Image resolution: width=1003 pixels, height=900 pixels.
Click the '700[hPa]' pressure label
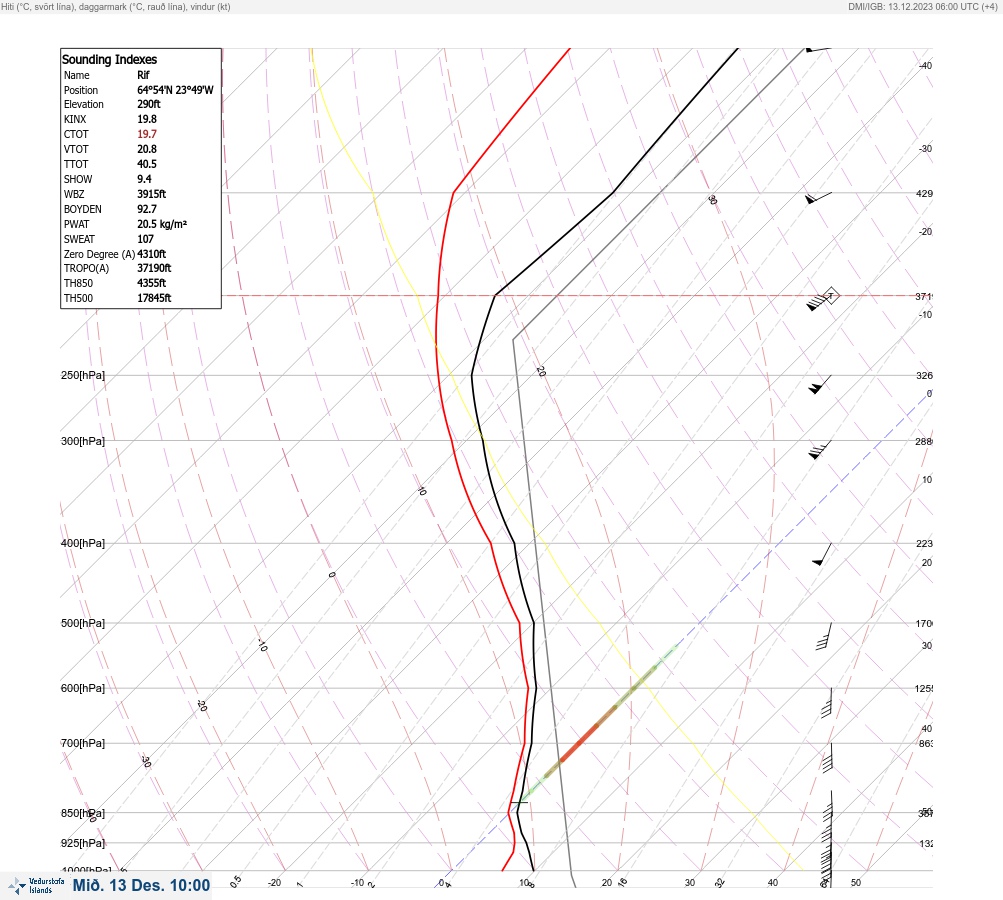[x=83, y=743]
